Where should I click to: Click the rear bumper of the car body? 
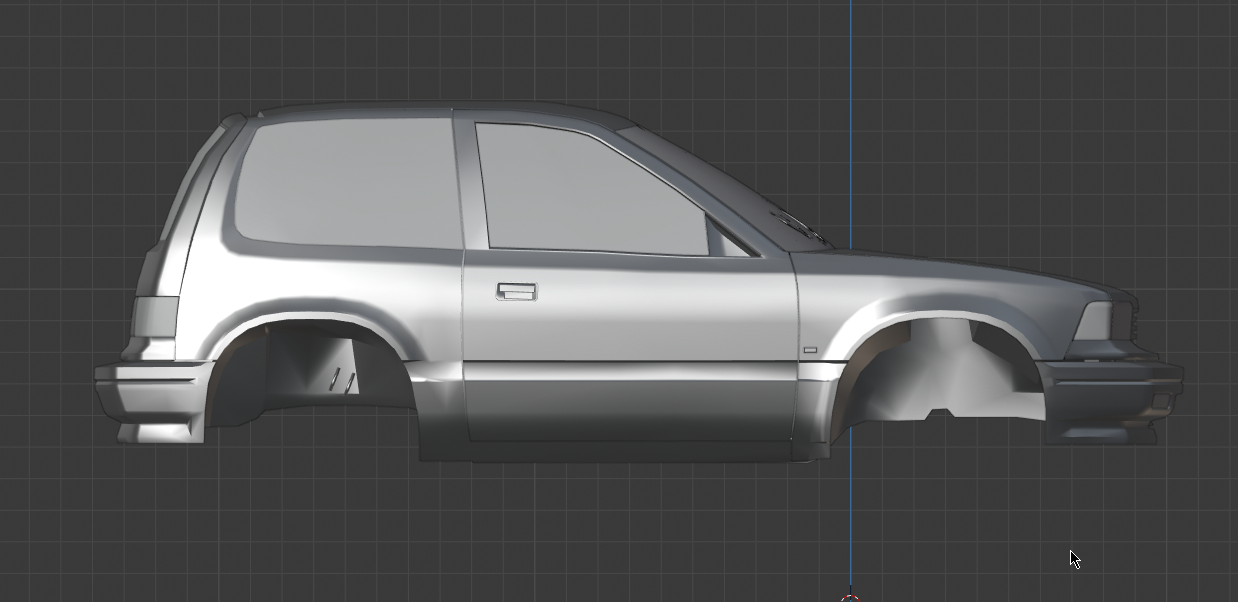(x=155, y=400)
